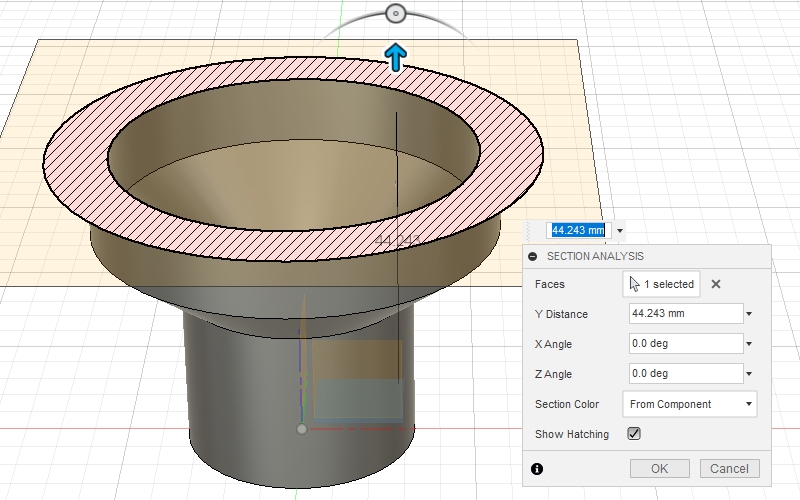Open the floating distance input dropdown arrow
This screenshot has width=800, height=500.
pyautogui.click(x=619, y=231)
